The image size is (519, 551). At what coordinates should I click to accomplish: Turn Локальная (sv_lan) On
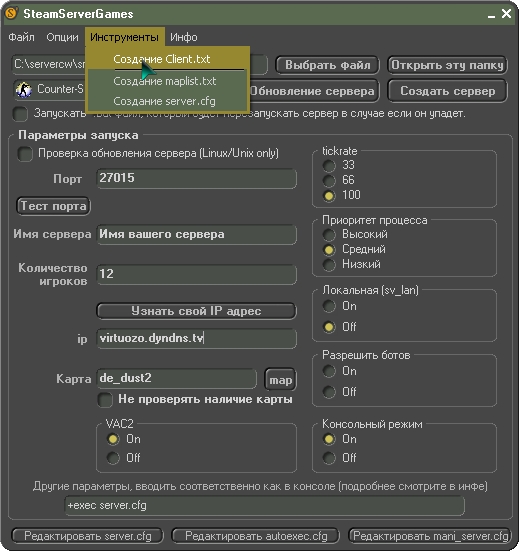pyautogui.click(x=329, y=306)
